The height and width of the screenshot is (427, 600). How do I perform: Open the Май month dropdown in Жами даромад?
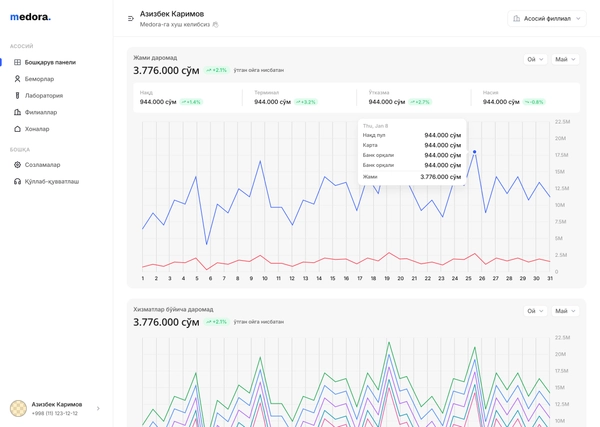[565, 59]
